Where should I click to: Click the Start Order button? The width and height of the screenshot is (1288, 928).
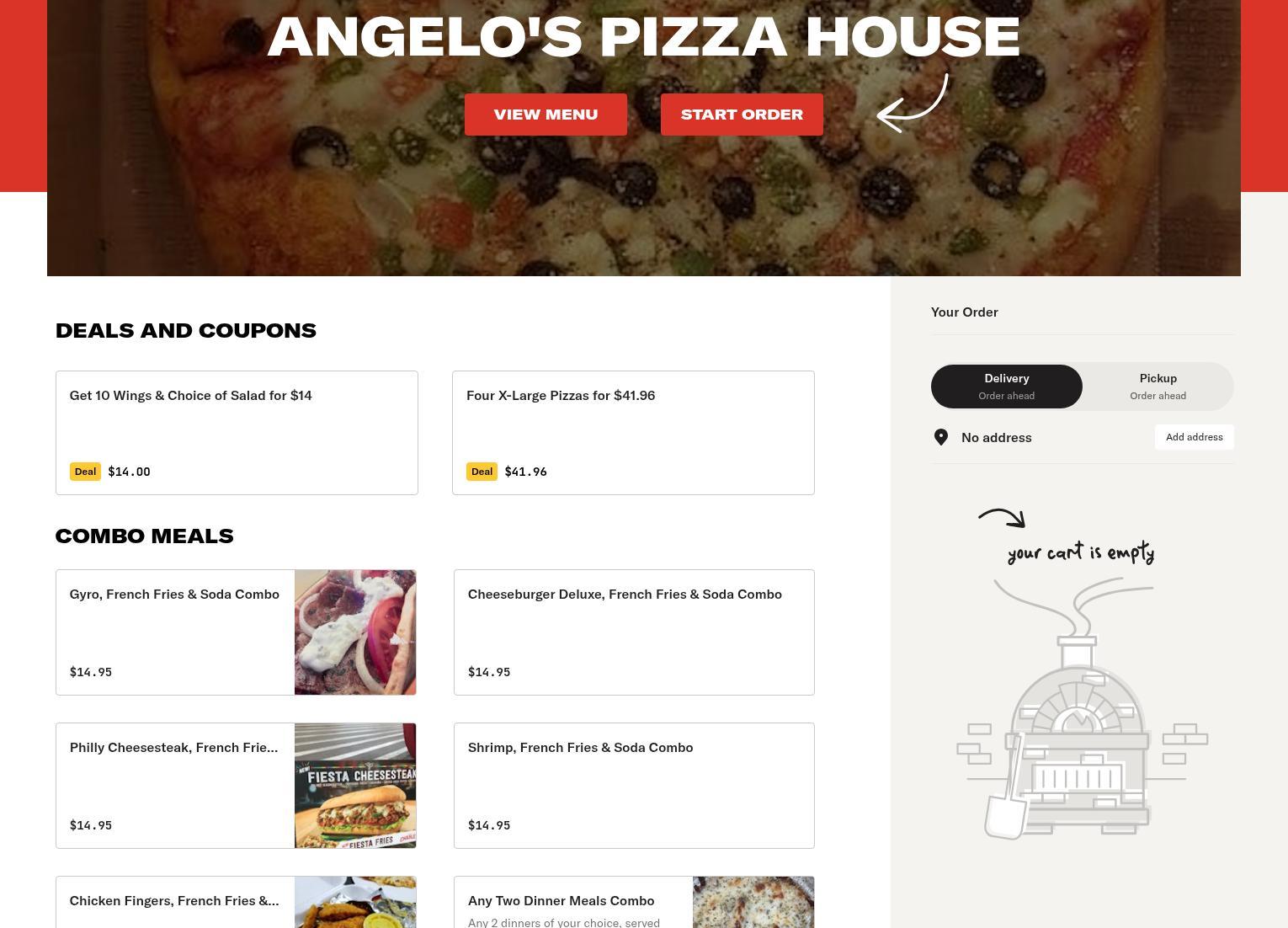742,115
